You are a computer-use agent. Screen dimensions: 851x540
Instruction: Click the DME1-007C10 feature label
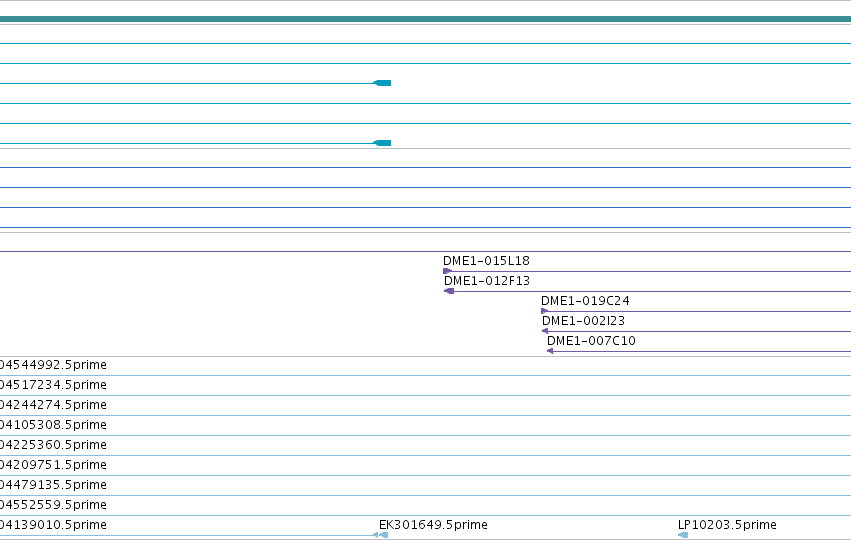point(591,341)
